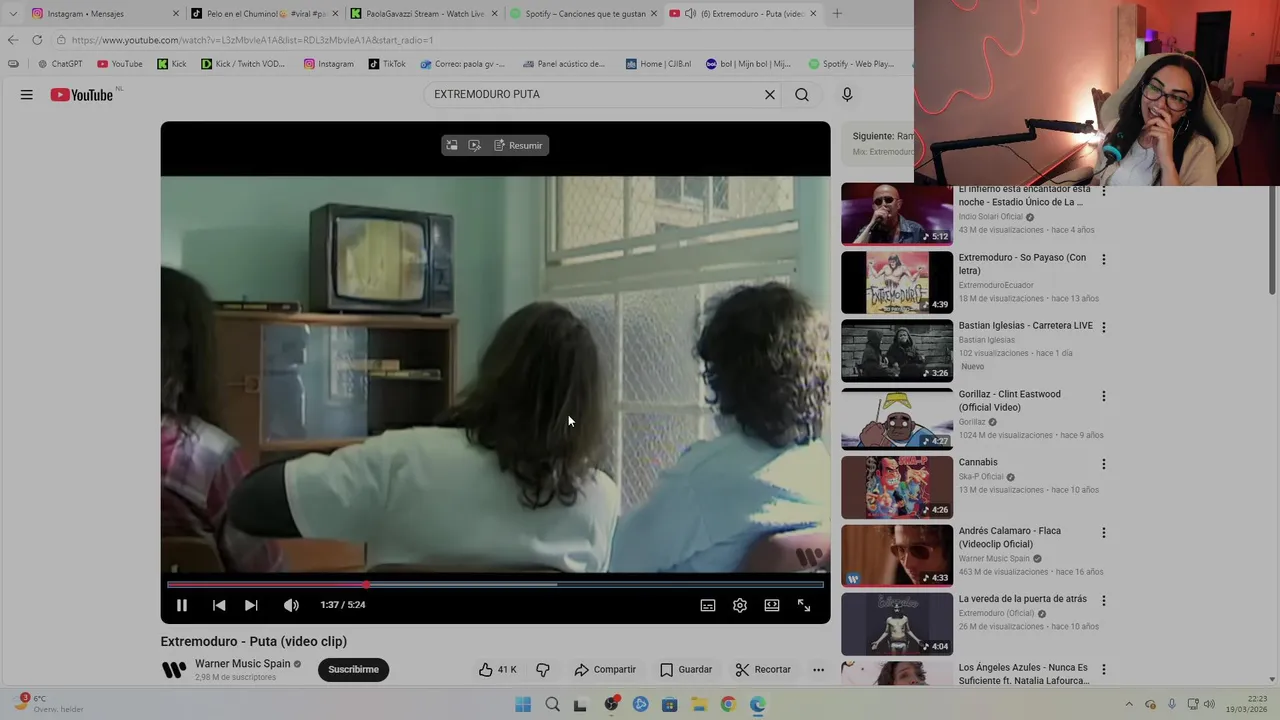The image size is (1280, 720).
Task: Subscribe with the Suscribirme button
Action: point(353,670)
